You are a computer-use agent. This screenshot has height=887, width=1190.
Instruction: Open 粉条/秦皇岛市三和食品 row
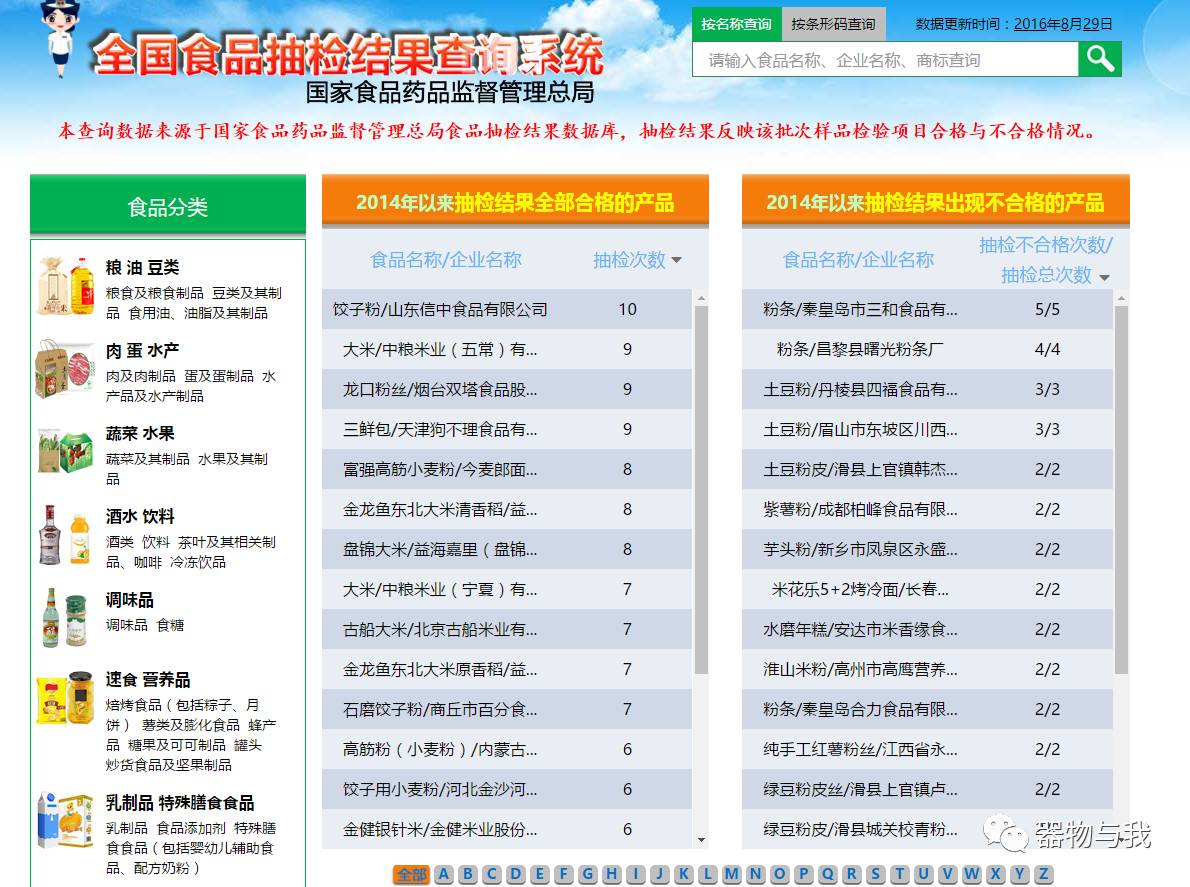pos(927,309)
